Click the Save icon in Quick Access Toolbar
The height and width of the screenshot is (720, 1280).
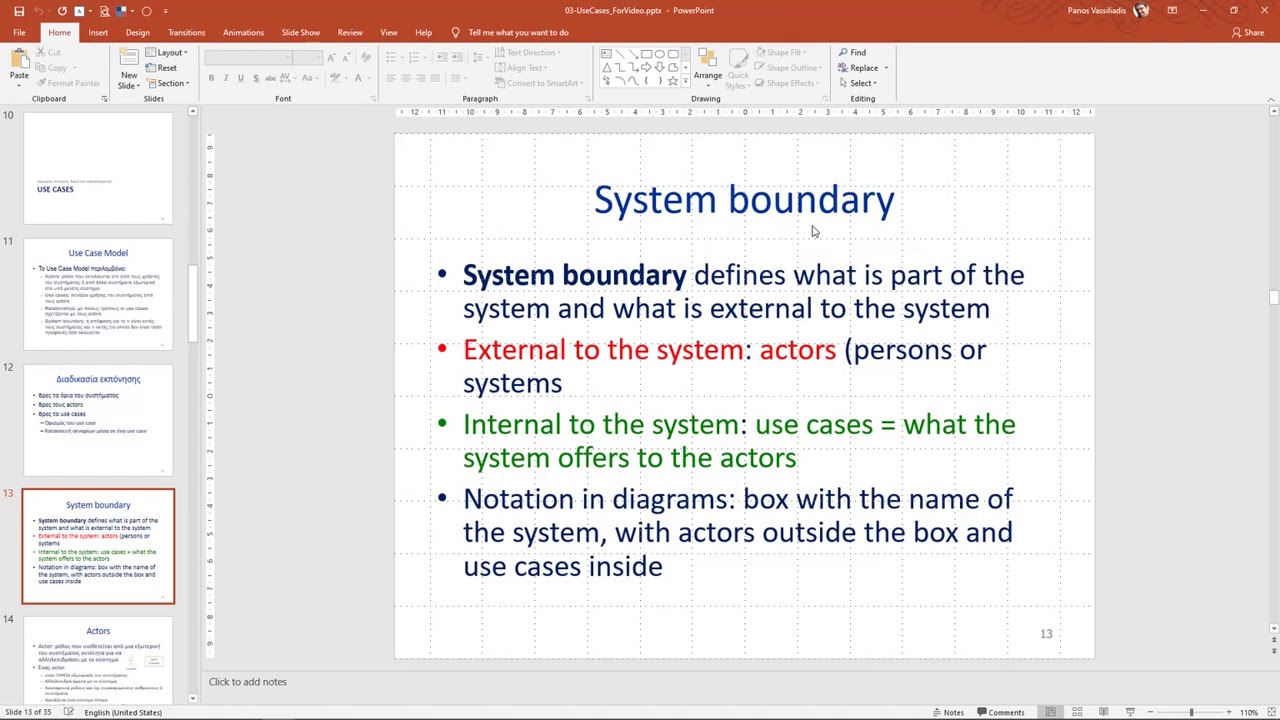pos(19,11)
